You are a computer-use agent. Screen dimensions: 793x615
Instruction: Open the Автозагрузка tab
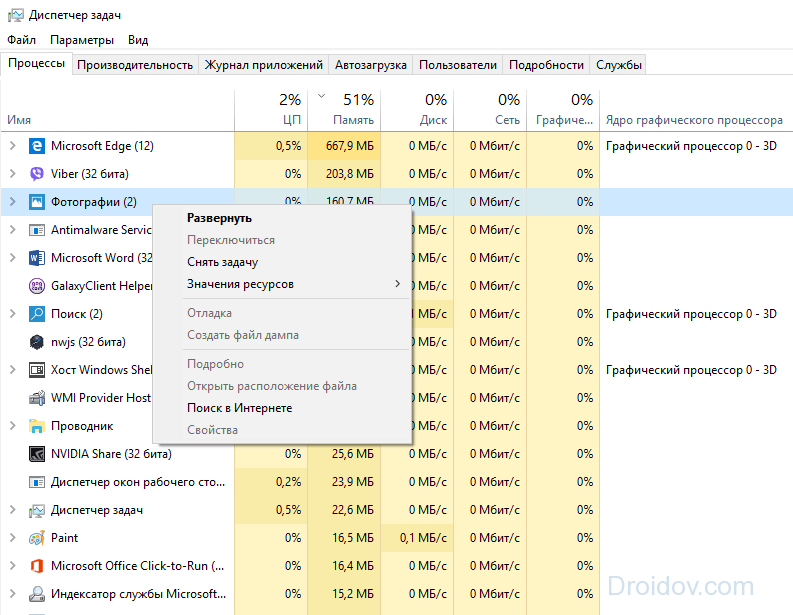click(x=370, y=65)
